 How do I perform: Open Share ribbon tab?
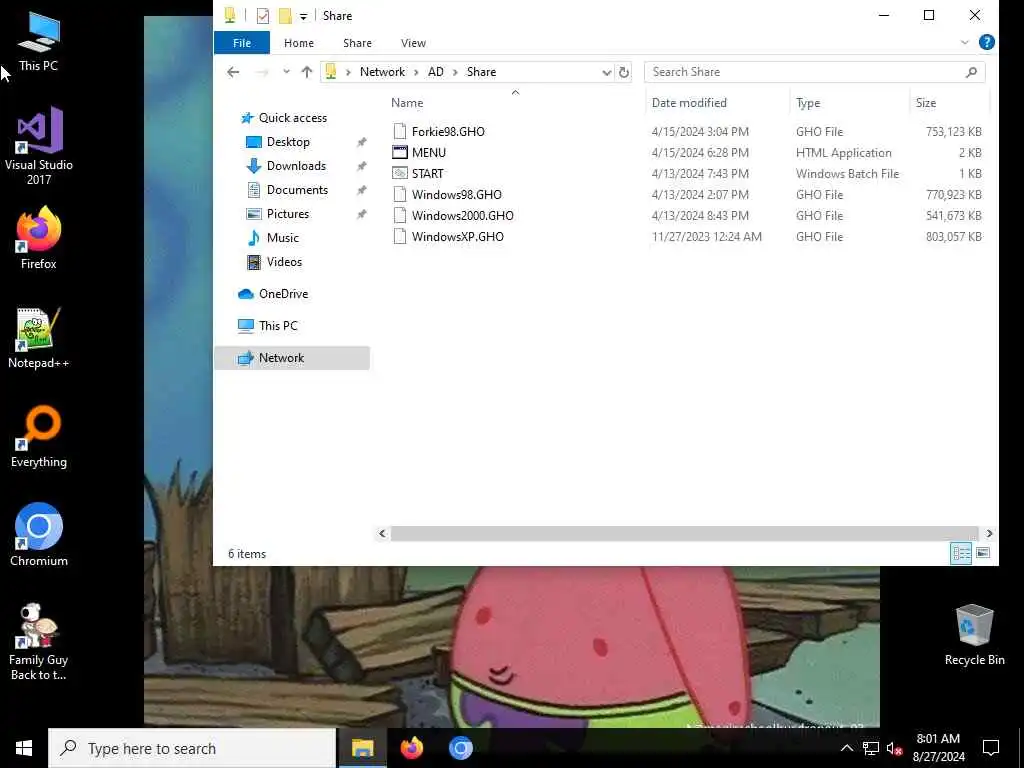click(357, 43)
